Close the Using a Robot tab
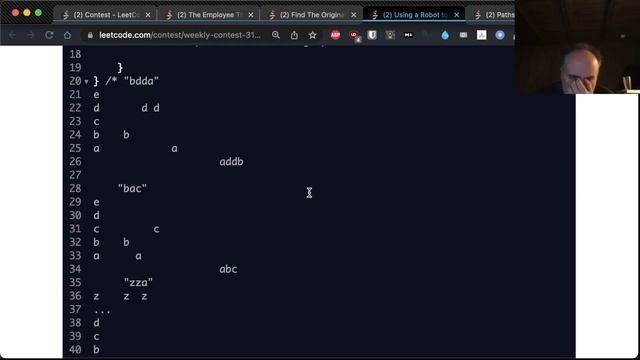Image resolution: width=640 pixels, height=360 pixels. click(x=456, y=15)
